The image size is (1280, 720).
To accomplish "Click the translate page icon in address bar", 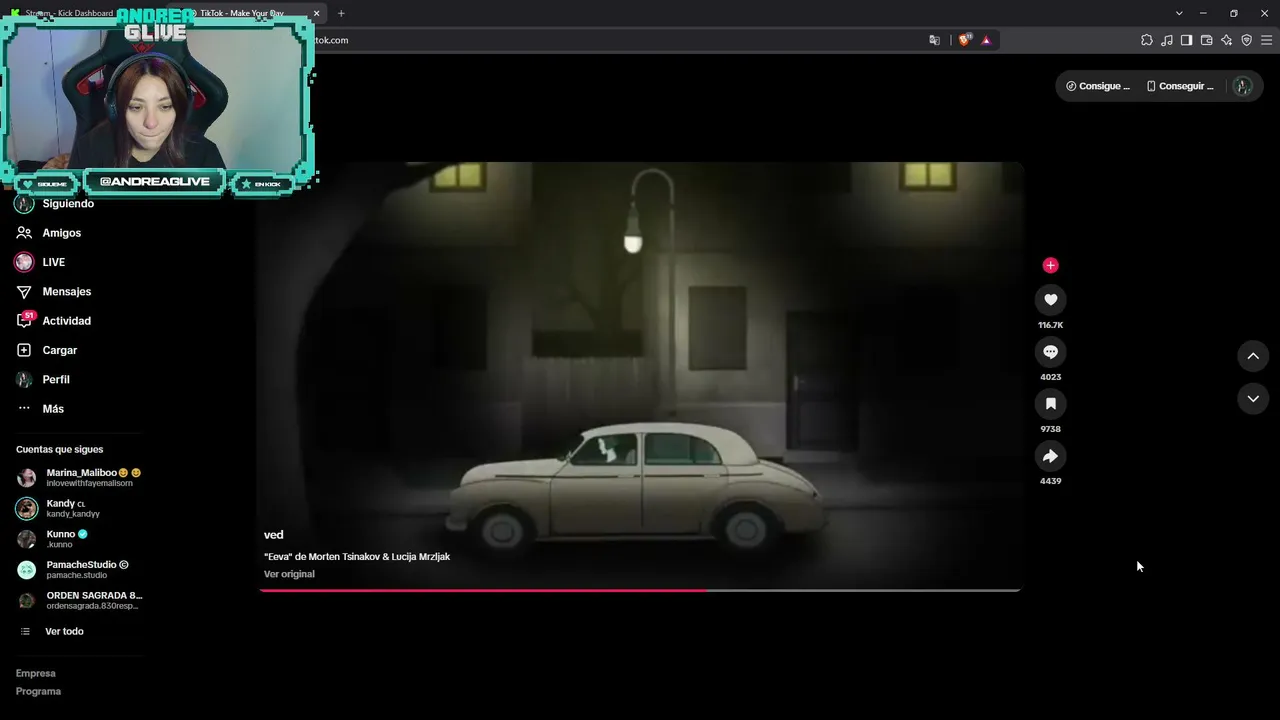I will click(x=934, y=40).
